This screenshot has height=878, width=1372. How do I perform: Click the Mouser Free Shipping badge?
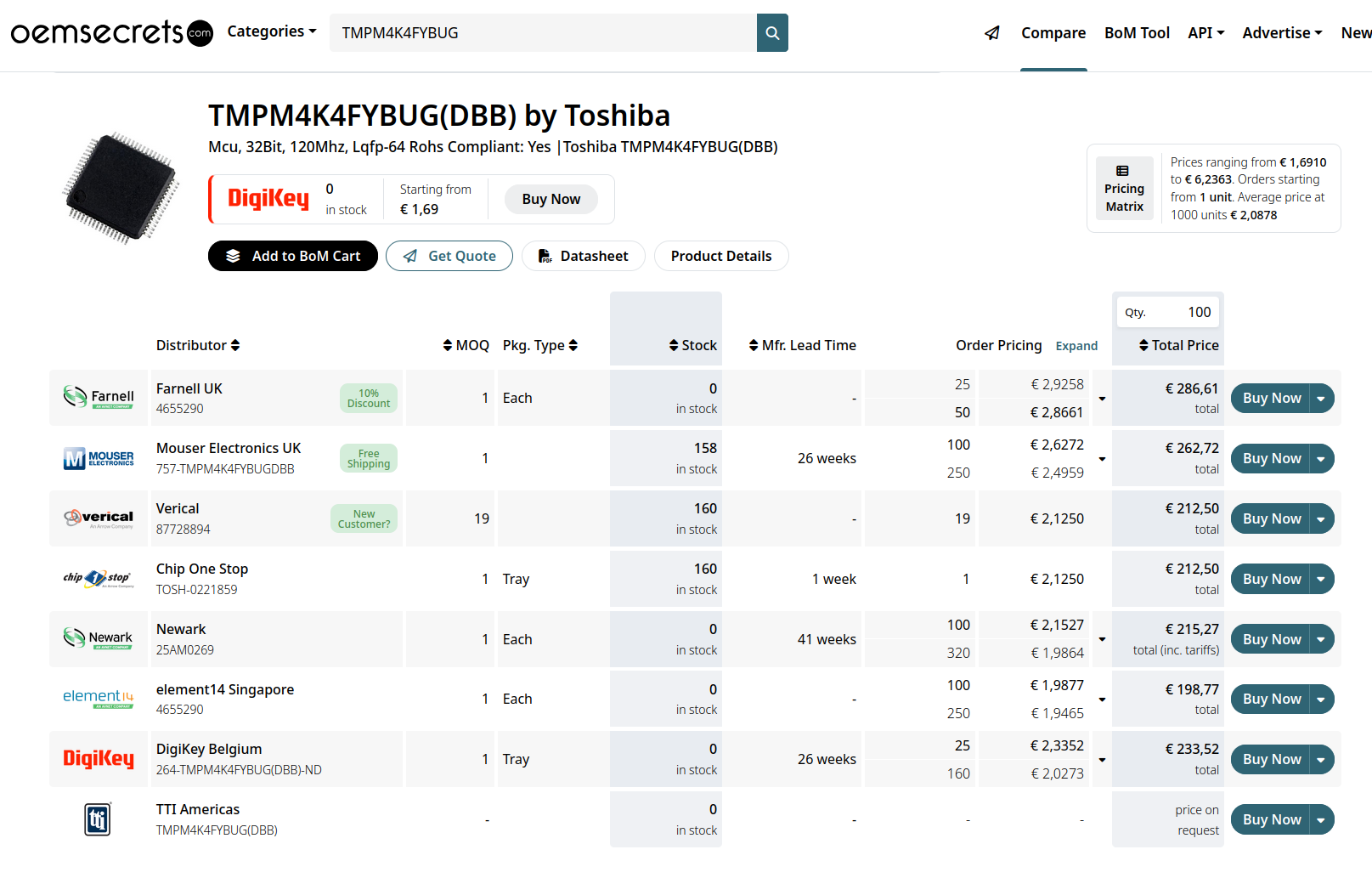369,458
